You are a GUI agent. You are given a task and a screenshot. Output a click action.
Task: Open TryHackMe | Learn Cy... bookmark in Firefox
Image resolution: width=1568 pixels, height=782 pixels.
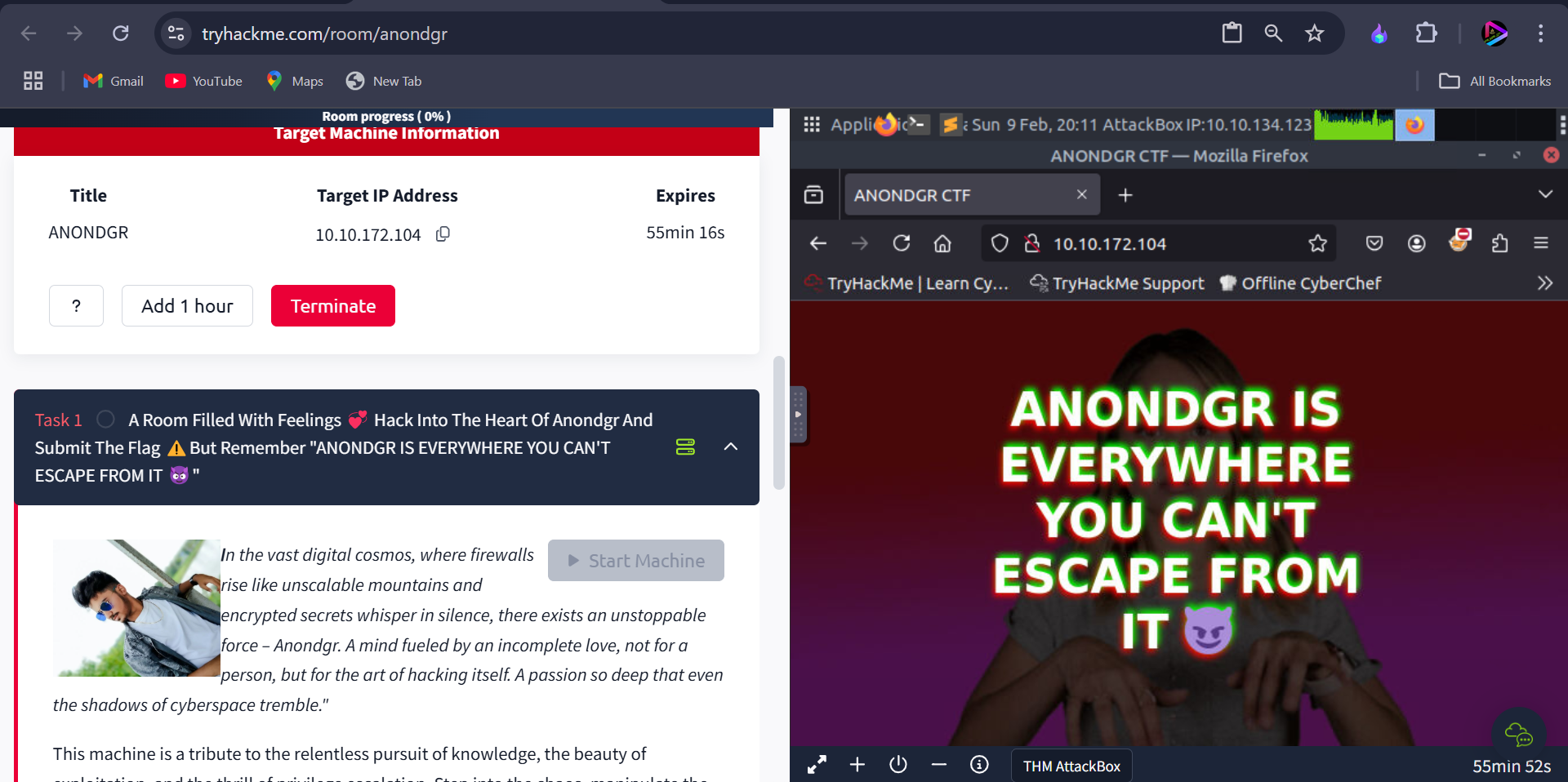pyautogui.click(x=907, y=283)
